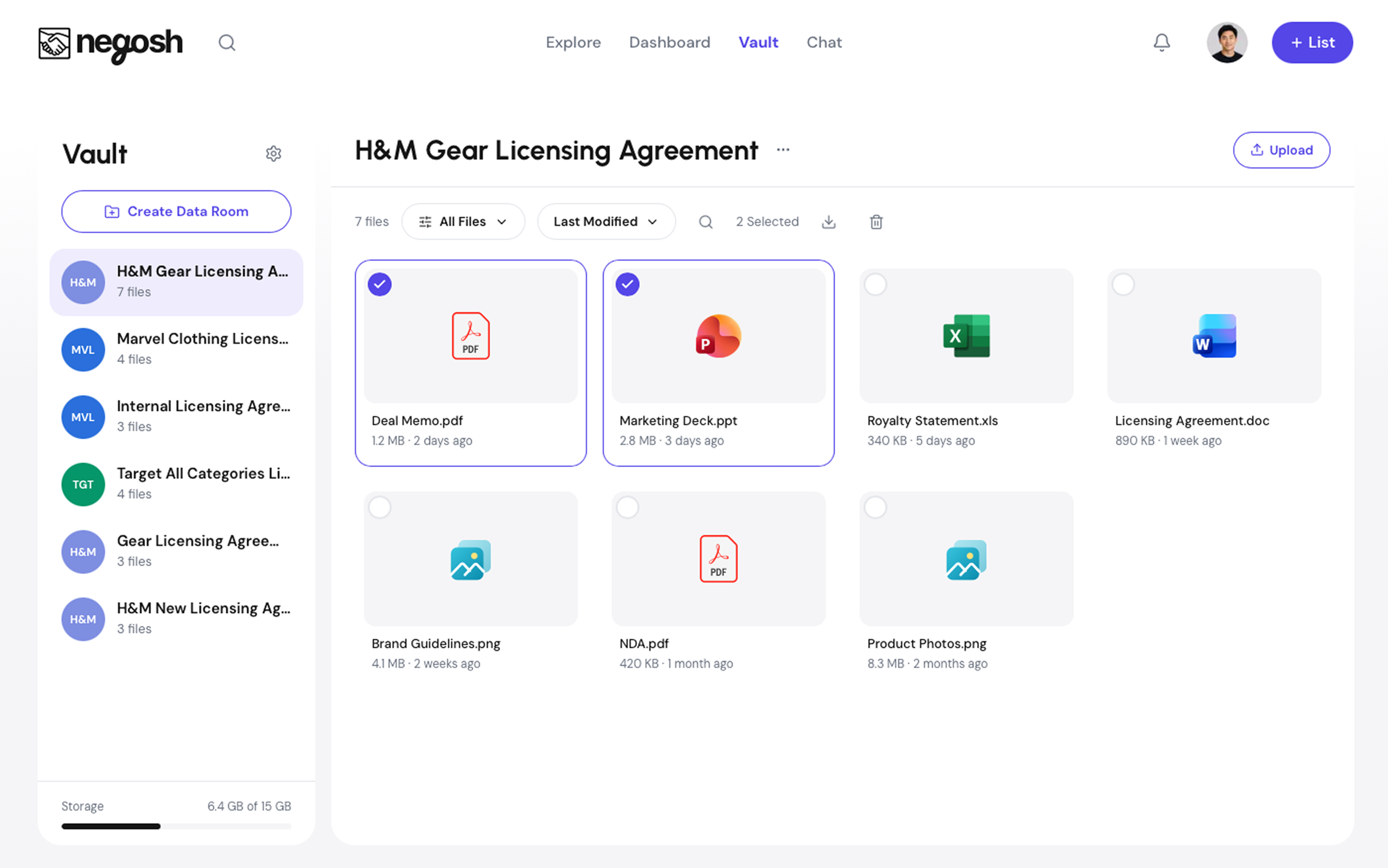Click the Upload button
Screen dimensions: 1388x868
click(x=1281, y=150)
